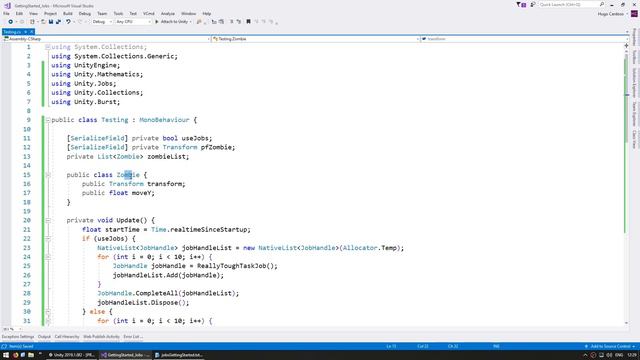Open the Web Publish Activity tab
Screen dimensions: 640x360
coord(101,337)
